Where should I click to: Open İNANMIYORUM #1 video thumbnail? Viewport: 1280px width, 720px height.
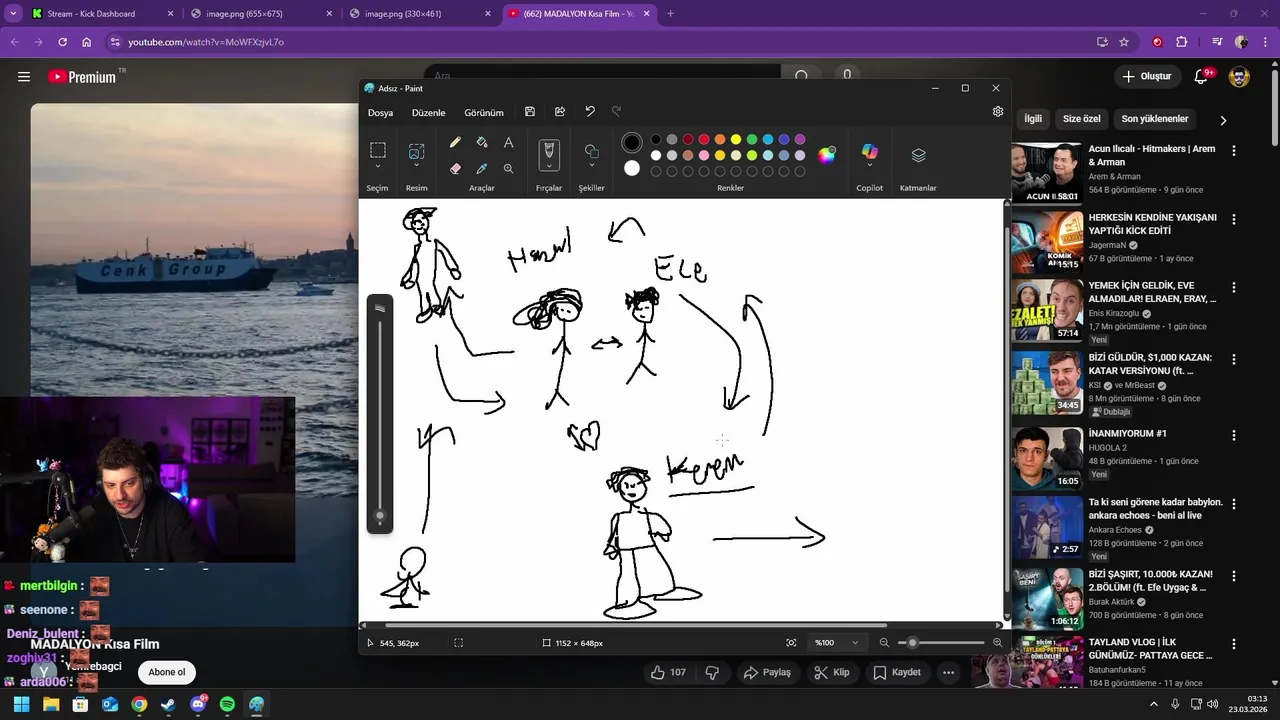[x=1047, y=458]
